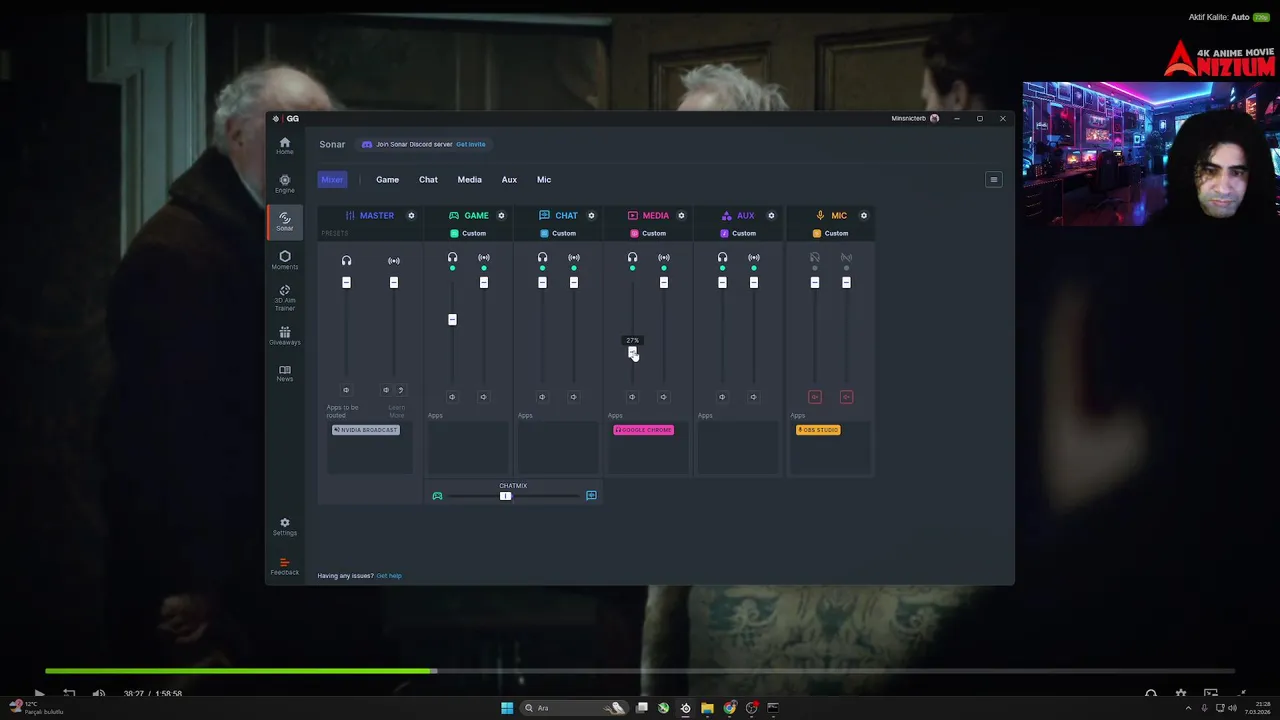Switch to the Mic tab

coord(544,180)
